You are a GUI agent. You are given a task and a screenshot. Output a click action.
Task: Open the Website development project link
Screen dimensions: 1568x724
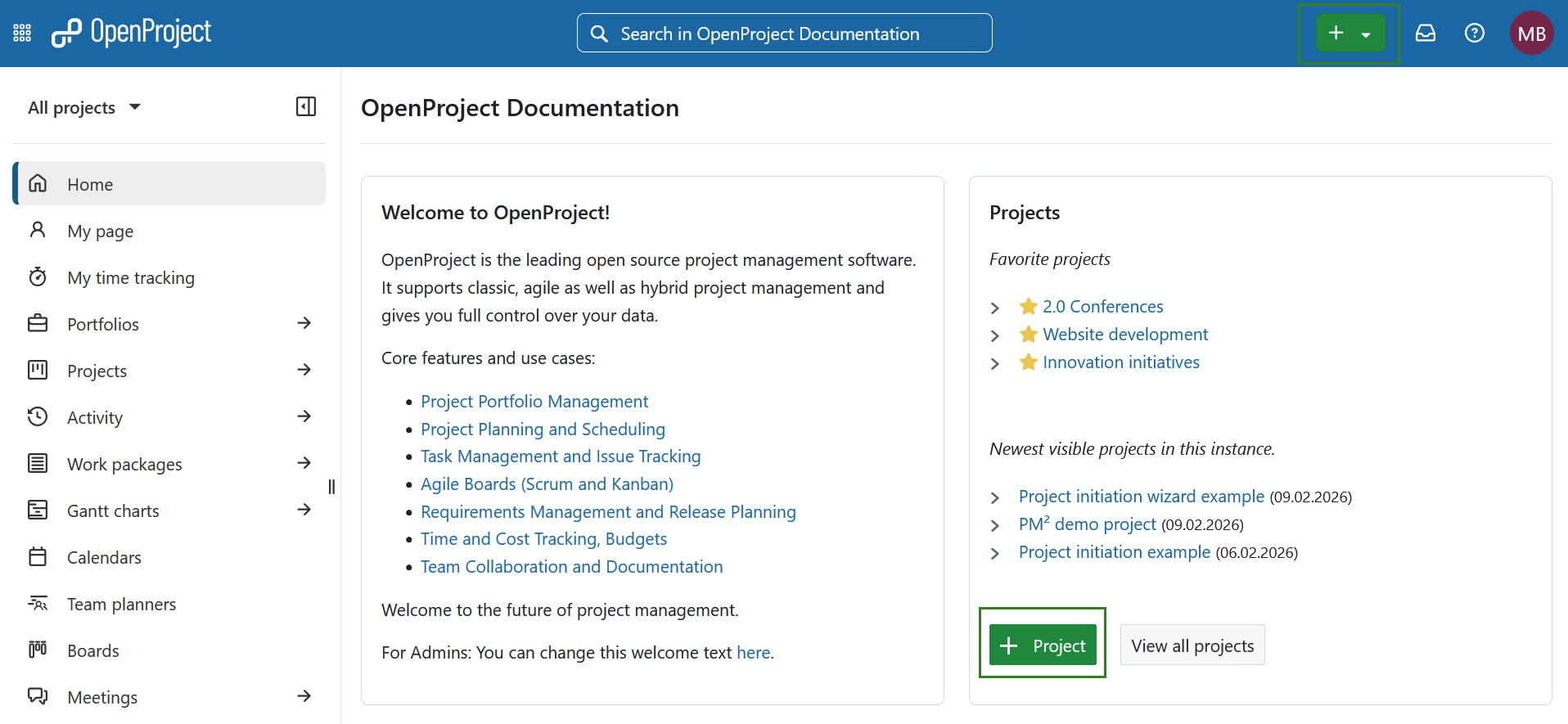[1125, 334]
